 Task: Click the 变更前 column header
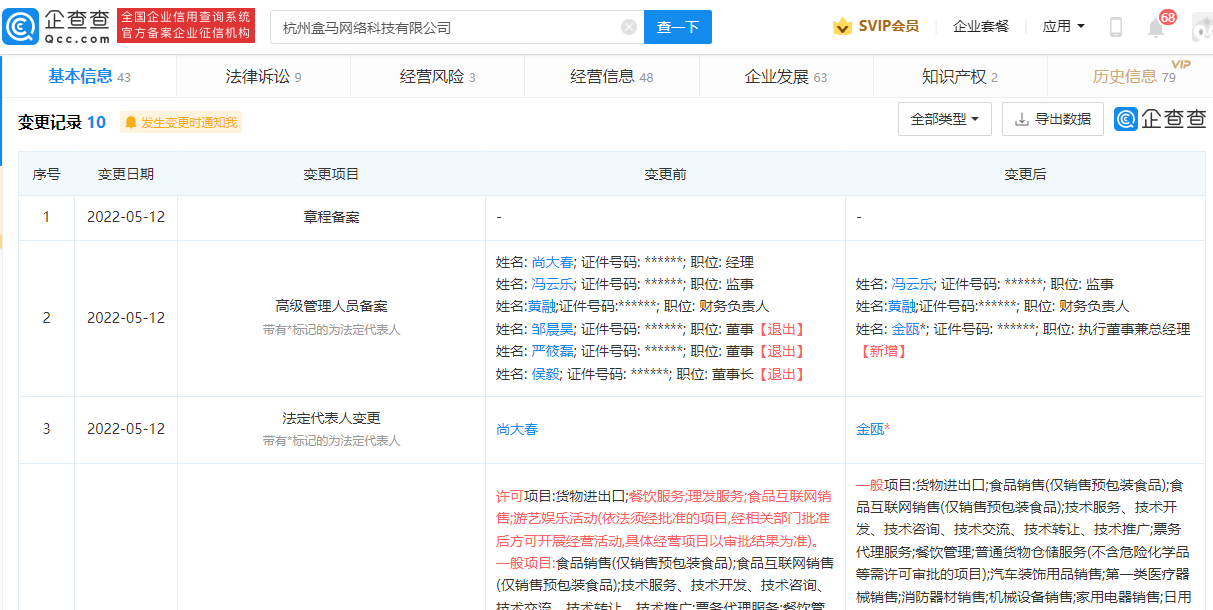(665, 174)
